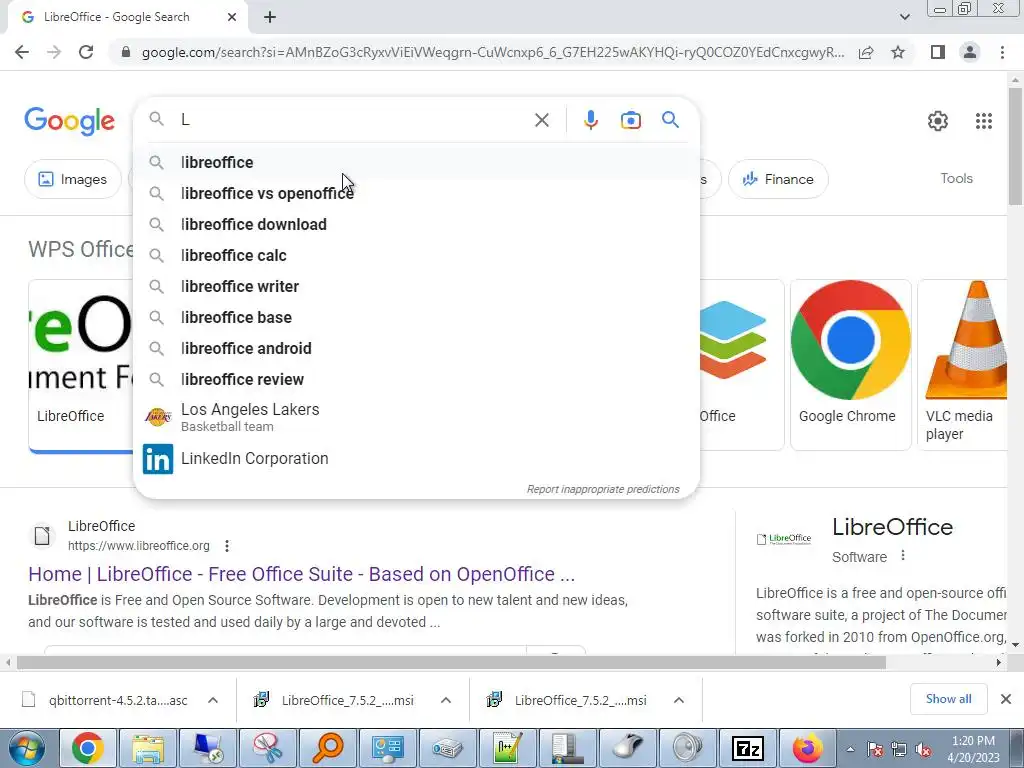Open the taskbar clock and date
The image size is (1024, 768).
[x=973, y=749]
